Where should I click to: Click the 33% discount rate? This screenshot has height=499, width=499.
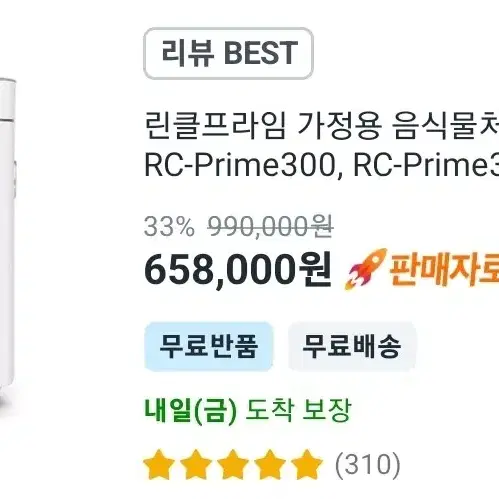(x=169, y=227)
